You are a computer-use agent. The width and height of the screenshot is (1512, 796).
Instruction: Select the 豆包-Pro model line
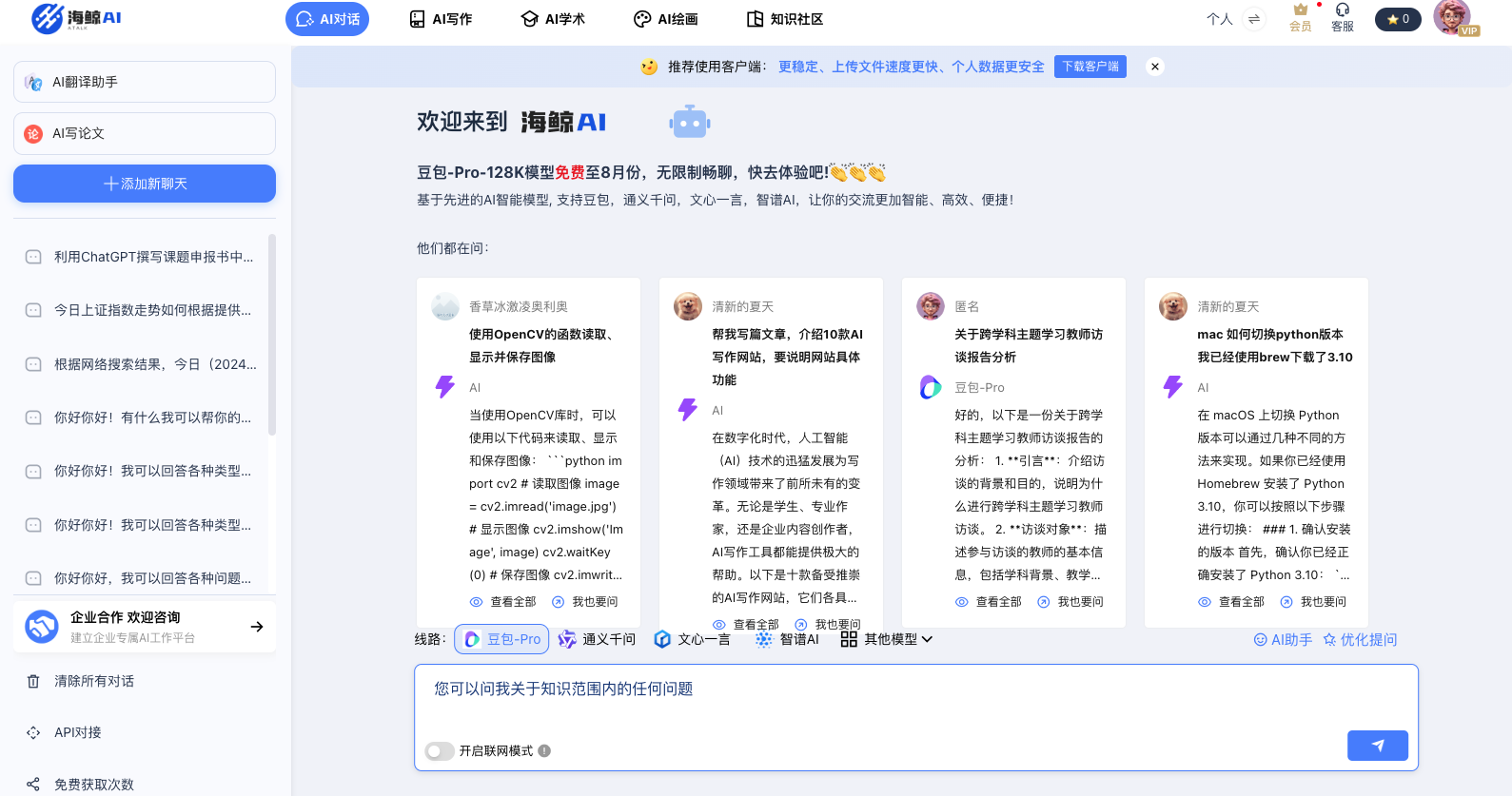tap(502, 639)
